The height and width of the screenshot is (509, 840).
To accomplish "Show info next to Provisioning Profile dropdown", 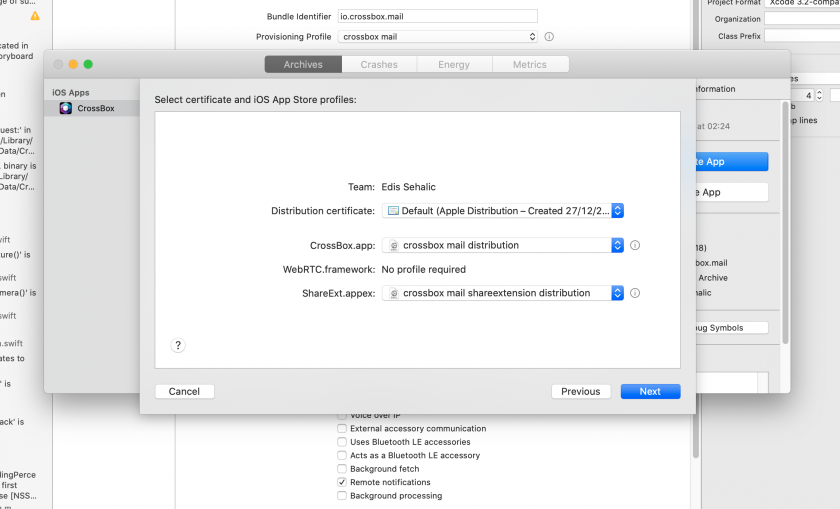I will [549, 36].
